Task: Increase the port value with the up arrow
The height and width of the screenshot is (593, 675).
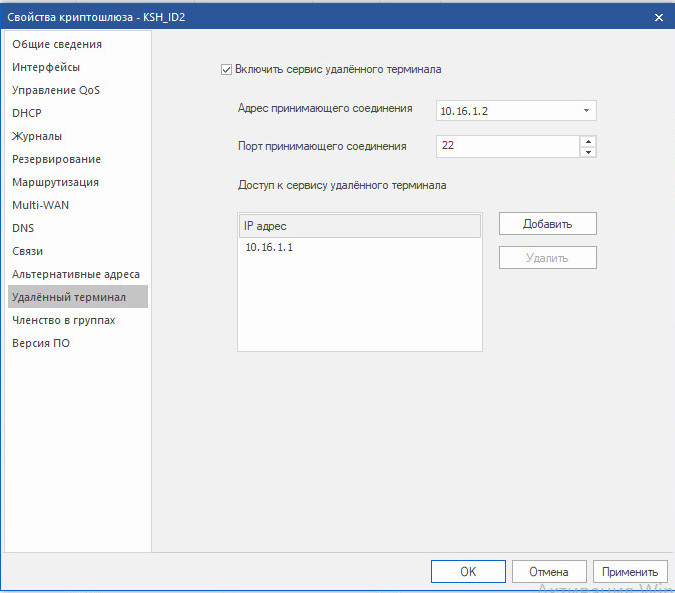Action: tap(588, 142)
